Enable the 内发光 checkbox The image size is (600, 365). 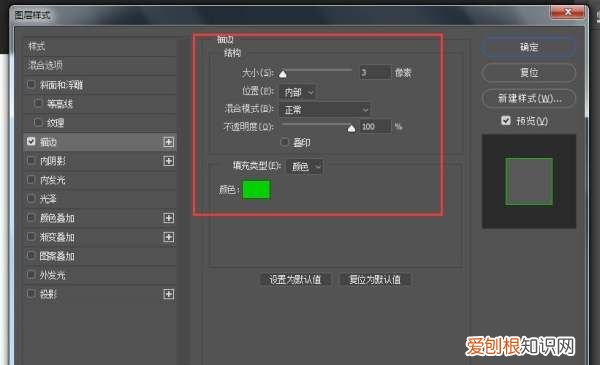coord(31,179)
